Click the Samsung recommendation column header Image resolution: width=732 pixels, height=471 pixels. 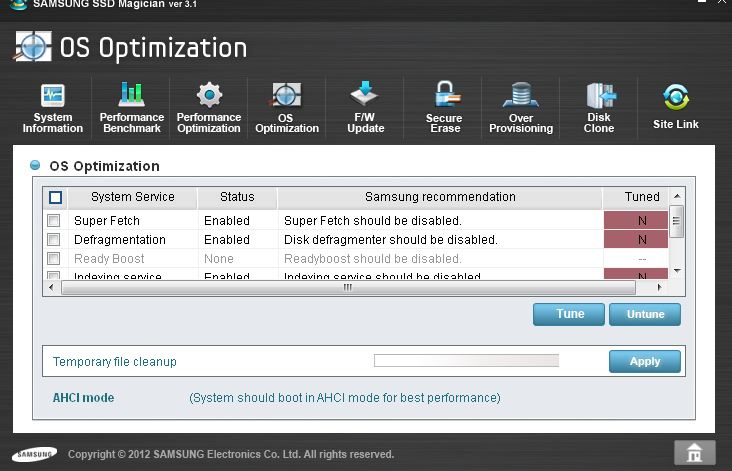[x=440, y=197]
